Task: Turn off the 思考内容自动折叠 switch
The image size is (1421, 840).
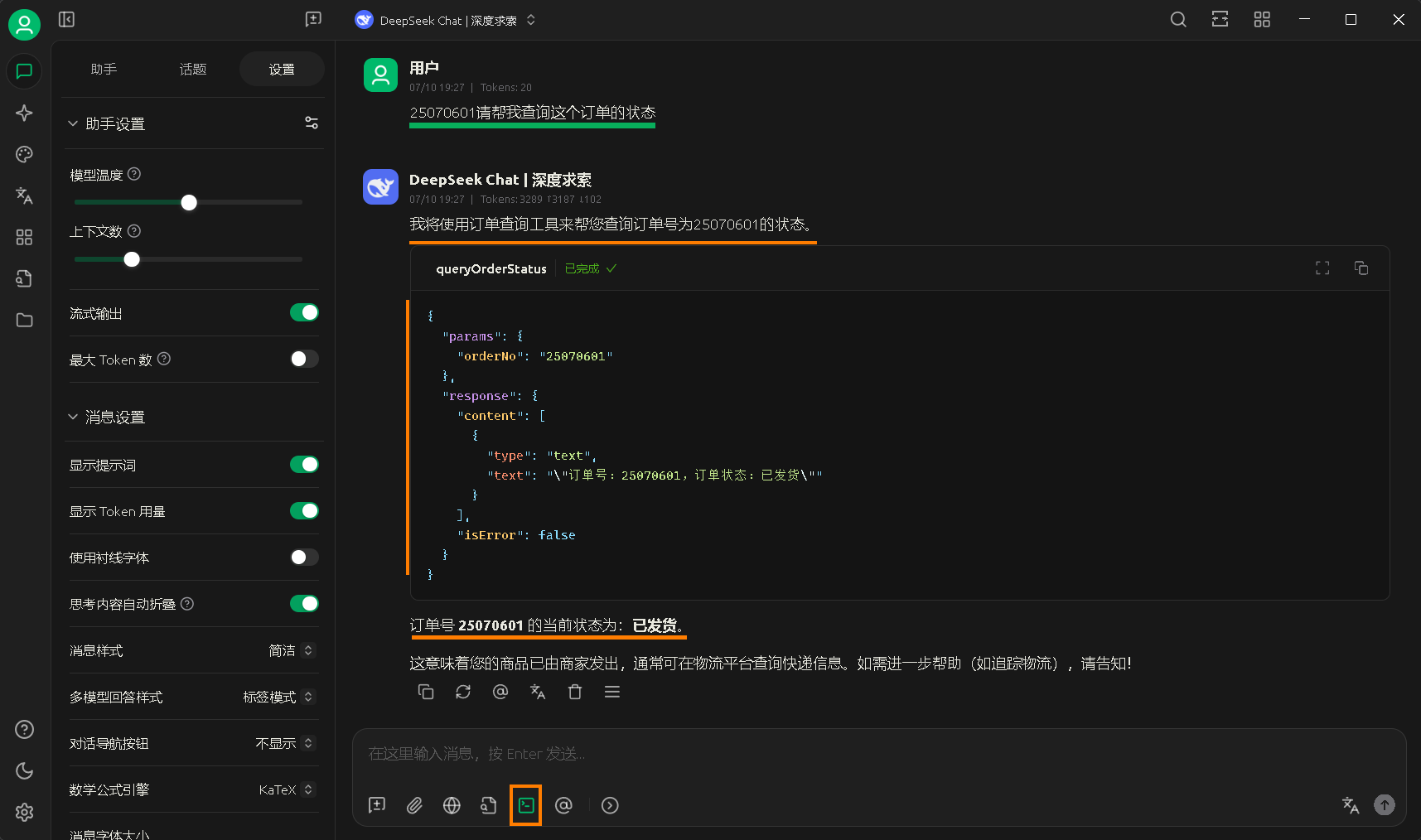Action: coord(304,604)
